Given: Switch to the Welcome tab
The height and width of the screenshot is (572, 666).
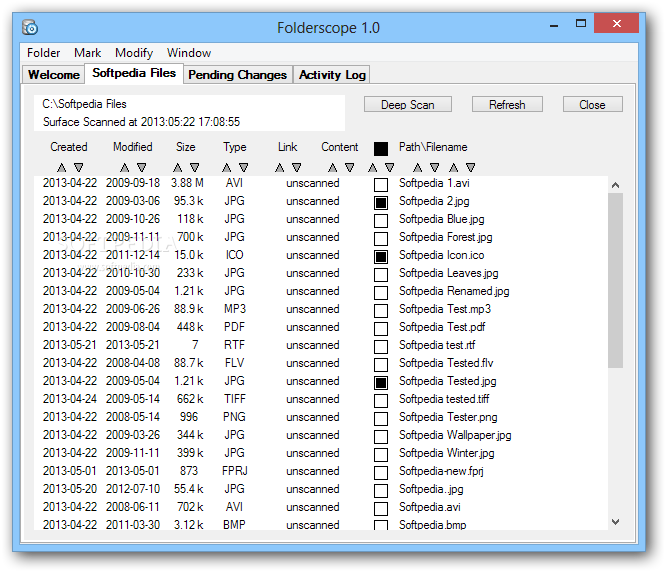Looking at the screenshot, I should click(54, 75).
